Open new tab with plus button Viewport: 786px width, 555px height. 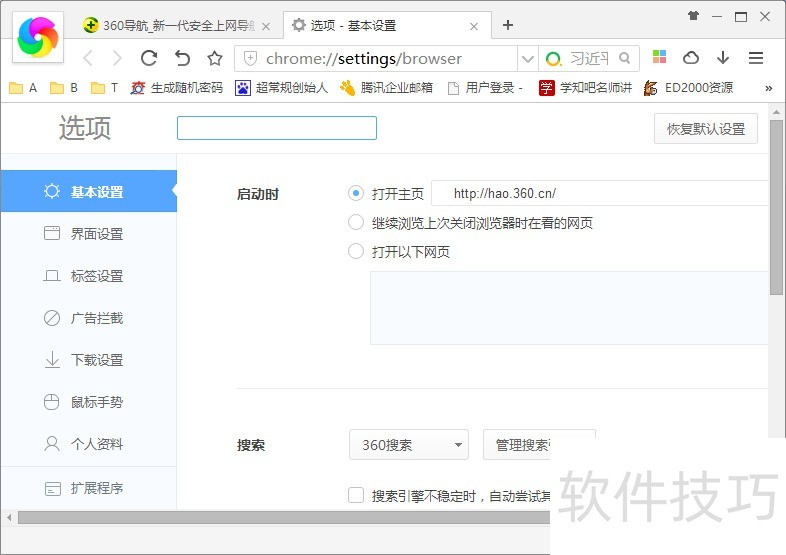pyautogui.click(x=508, y=25)
